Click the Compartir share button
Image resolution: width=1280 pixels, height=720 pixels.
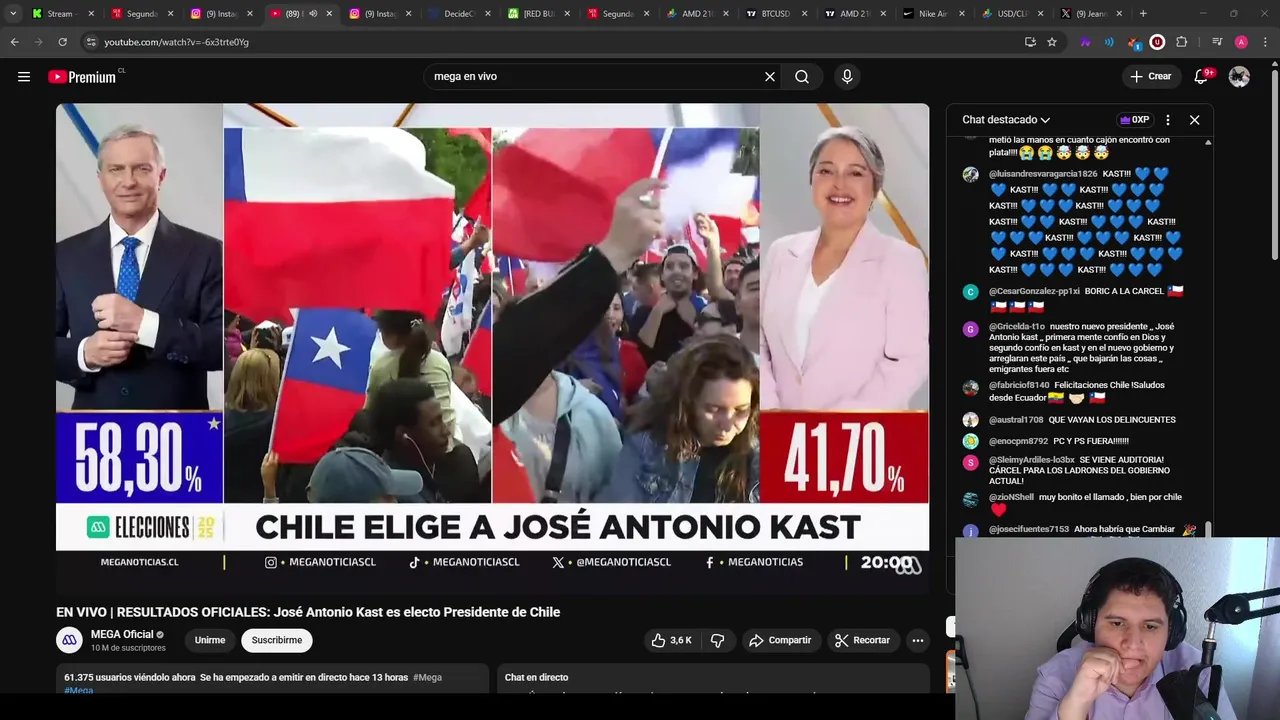pyautogui.click(x=780, y=640)
